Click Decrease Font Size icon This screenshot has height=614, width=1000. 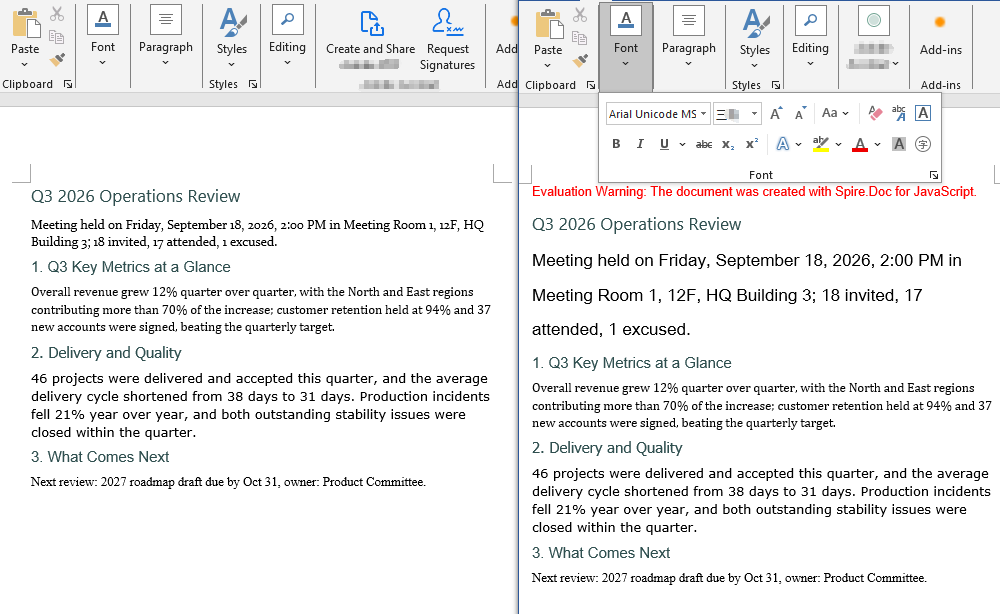[800, 113]
